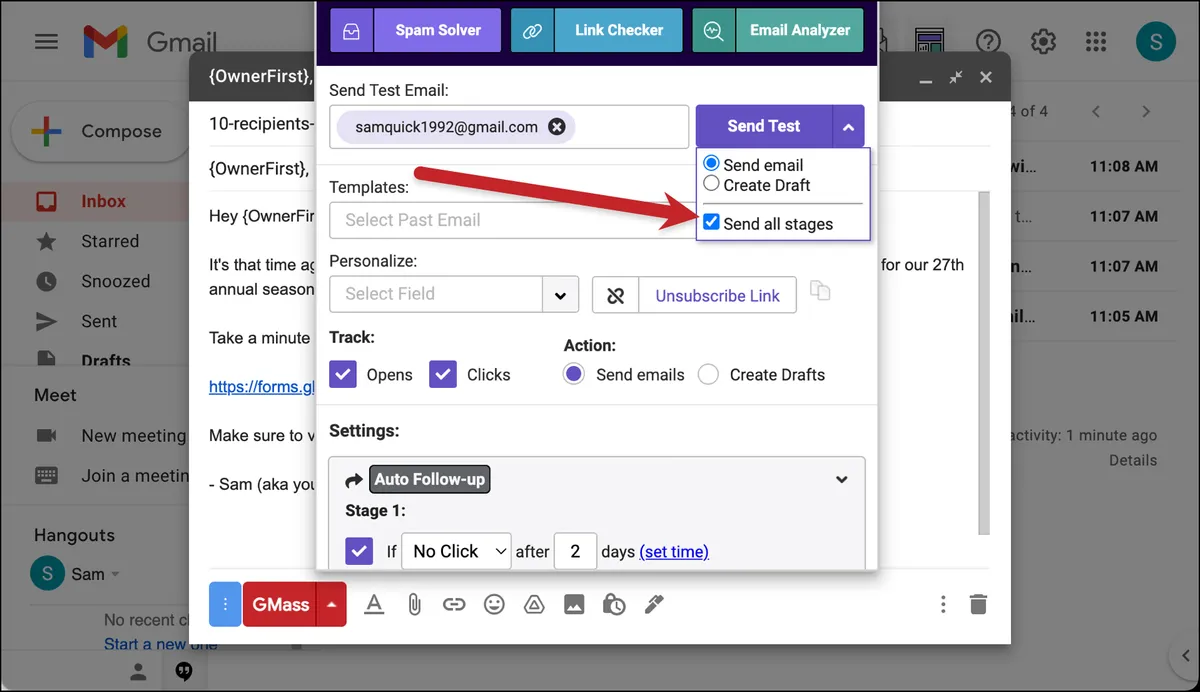
Task: Click the set time link
Action: point(674,551)
